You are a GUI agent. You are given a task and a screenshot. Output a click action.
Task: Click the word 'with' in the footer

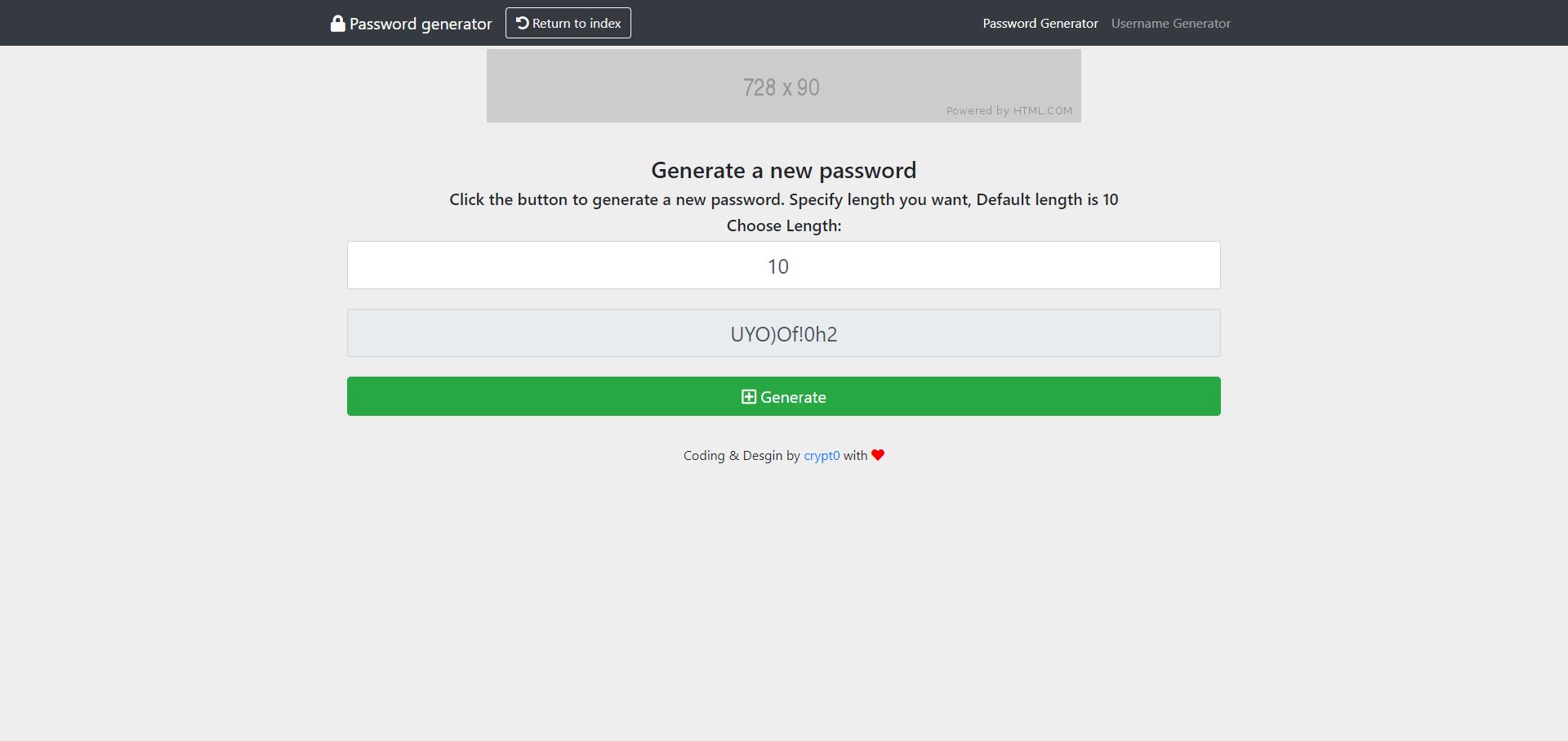[x=855, y=456]
